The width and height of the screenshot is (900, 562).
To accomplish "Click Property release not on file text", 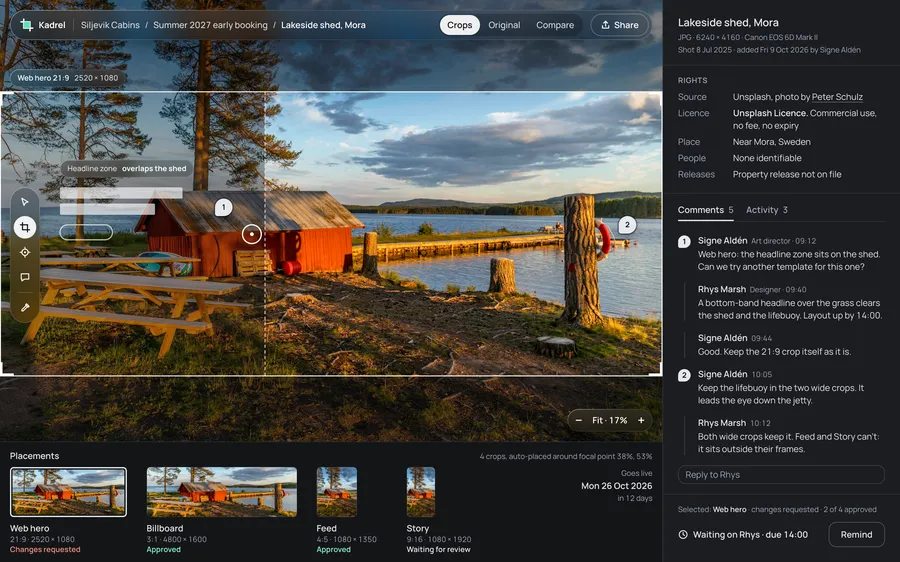I will (x=787, y=175).
